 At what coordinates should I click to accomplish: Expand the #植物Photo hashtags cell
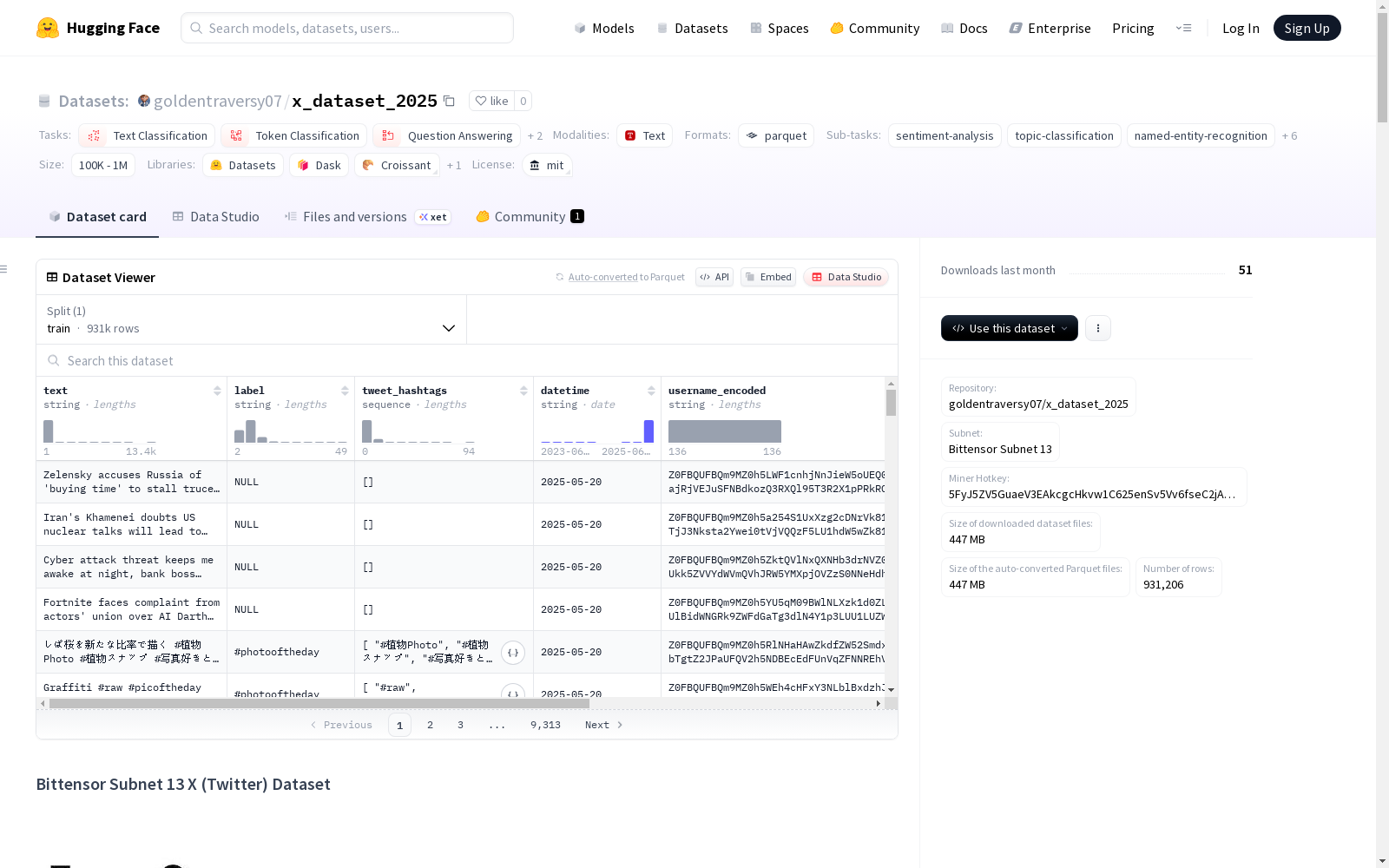[513, 653]
